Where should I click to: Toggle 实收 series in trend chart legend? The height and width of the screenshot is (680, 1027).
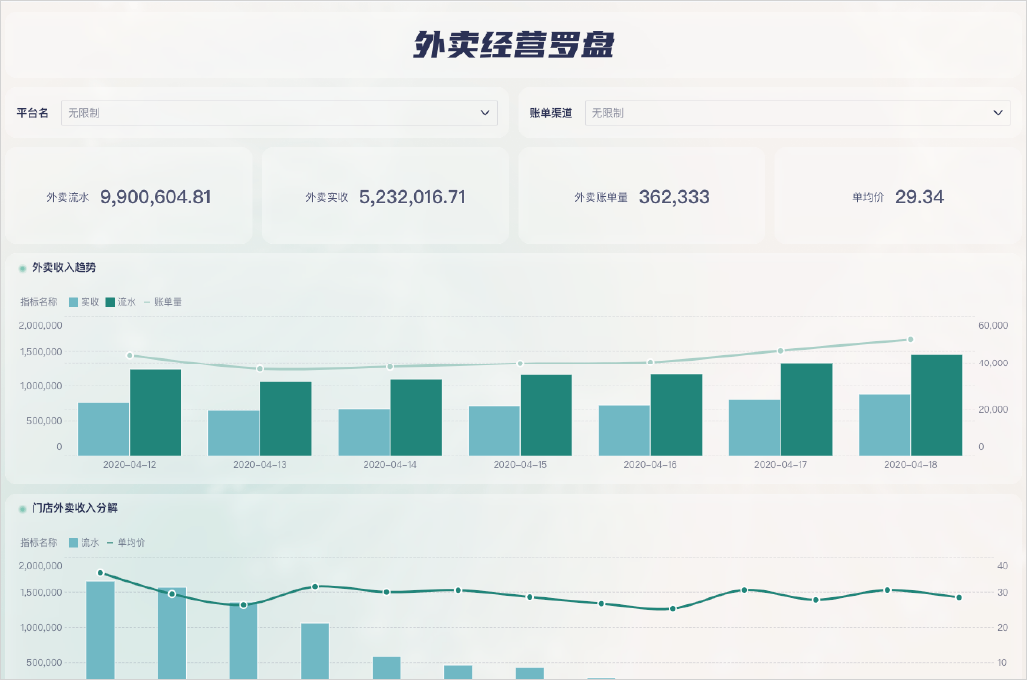84,301
